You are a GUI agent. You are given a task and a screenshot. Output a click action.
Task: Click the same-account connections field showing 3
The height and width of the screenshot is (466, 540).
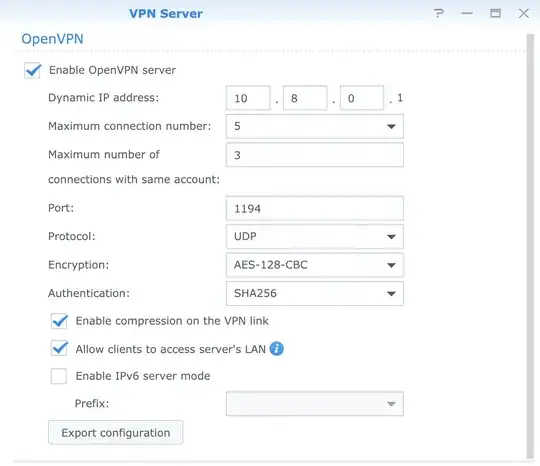(x=315, y=155)
